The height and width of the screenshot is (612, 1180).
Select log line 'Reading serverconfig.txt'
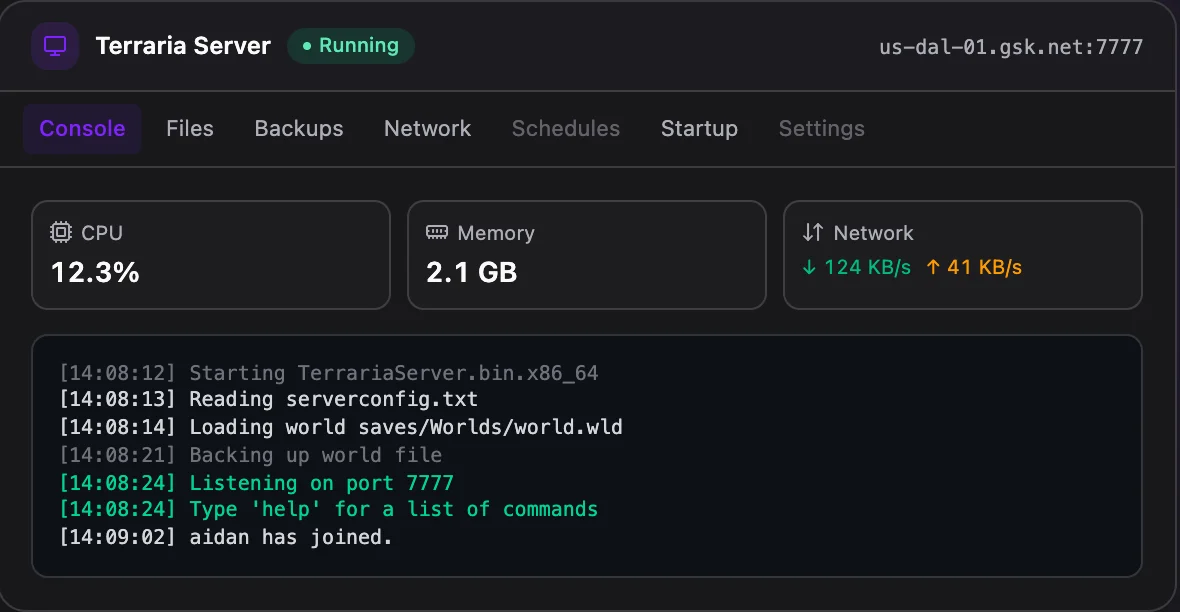[269, 399]
